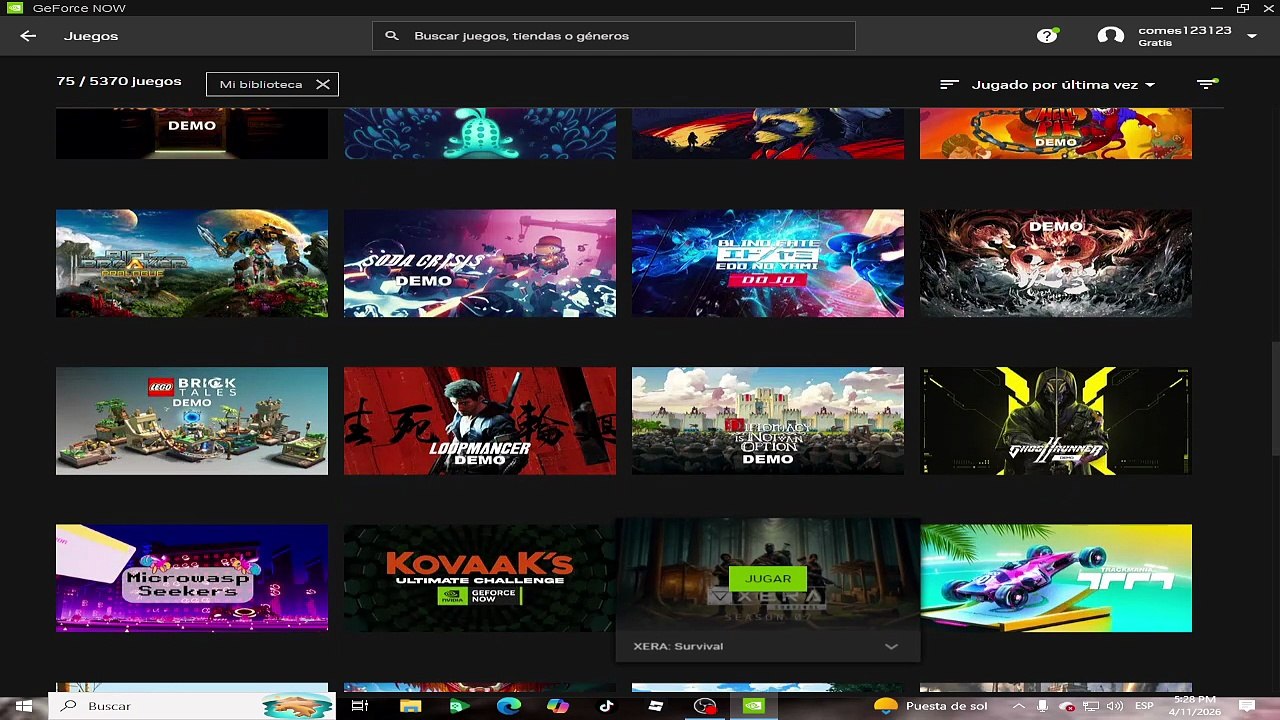Open the Jugado por última vez sort dropdown
The width and height of the screenshot is (1280, 720).
pyautogui.click(x=1063, y=85)
